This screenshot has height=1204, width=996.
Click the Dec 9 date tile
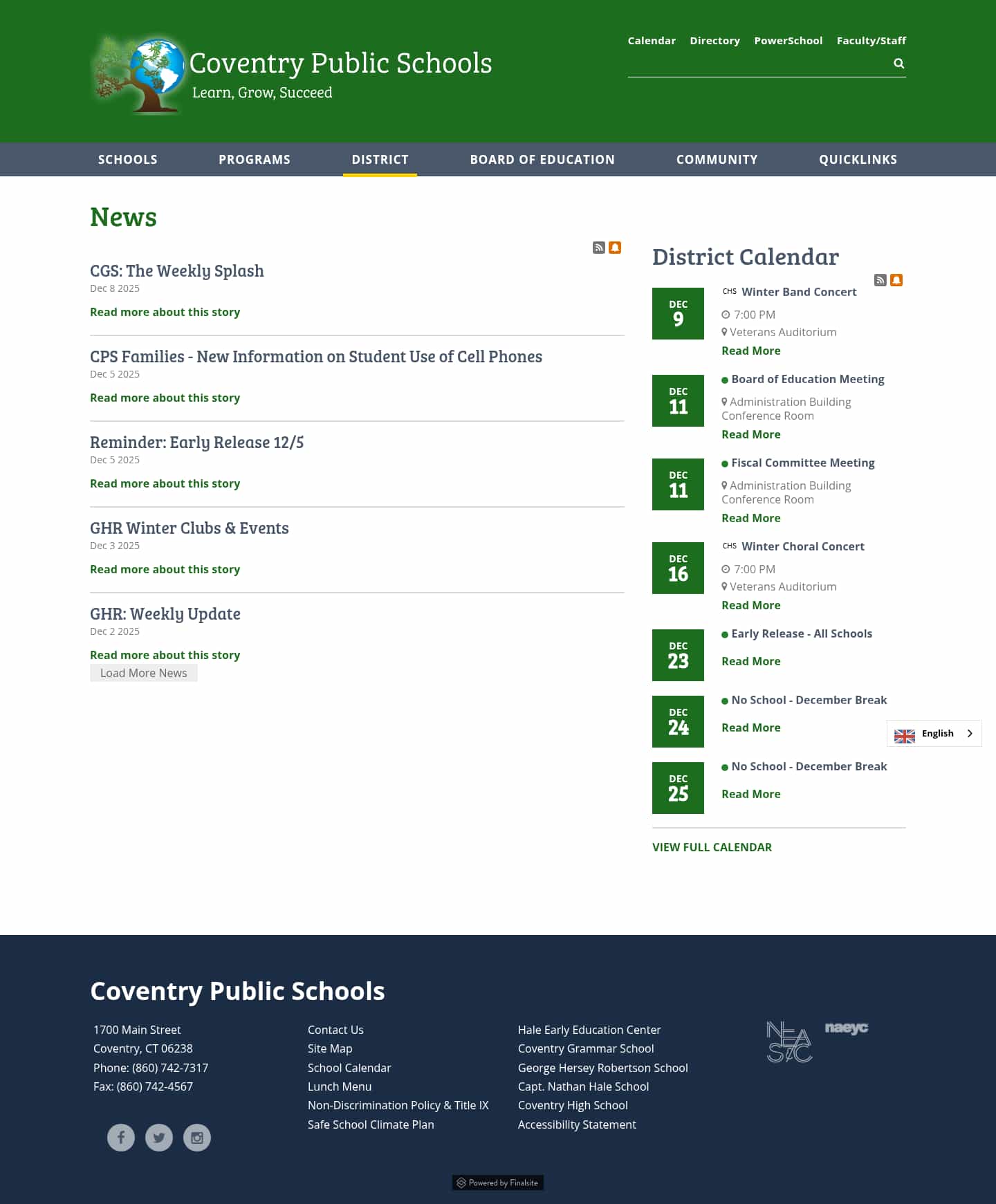(x=678, y=313)
